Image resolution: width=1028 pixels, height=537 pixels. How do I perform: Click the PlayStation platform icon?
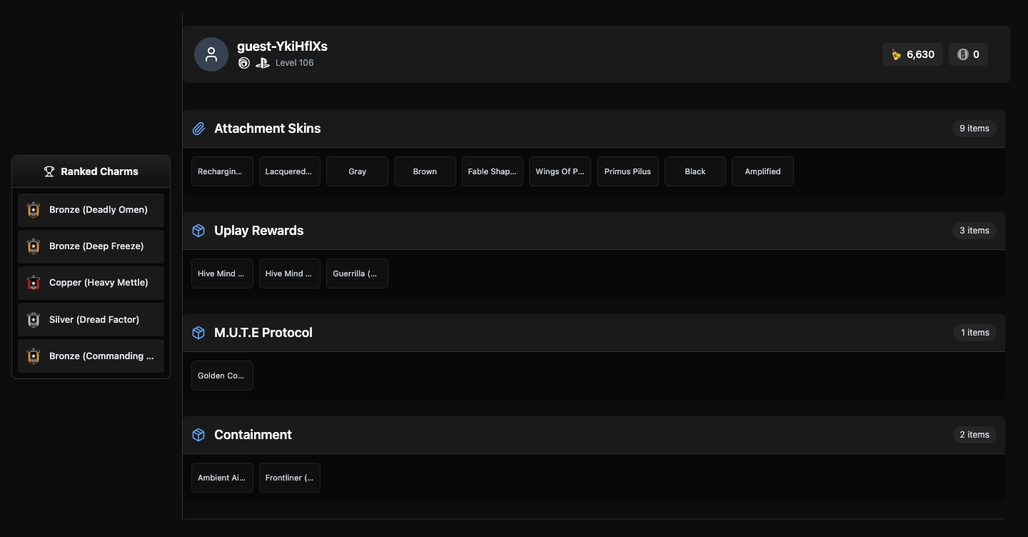pyautogui.click(x=262, y=63)
